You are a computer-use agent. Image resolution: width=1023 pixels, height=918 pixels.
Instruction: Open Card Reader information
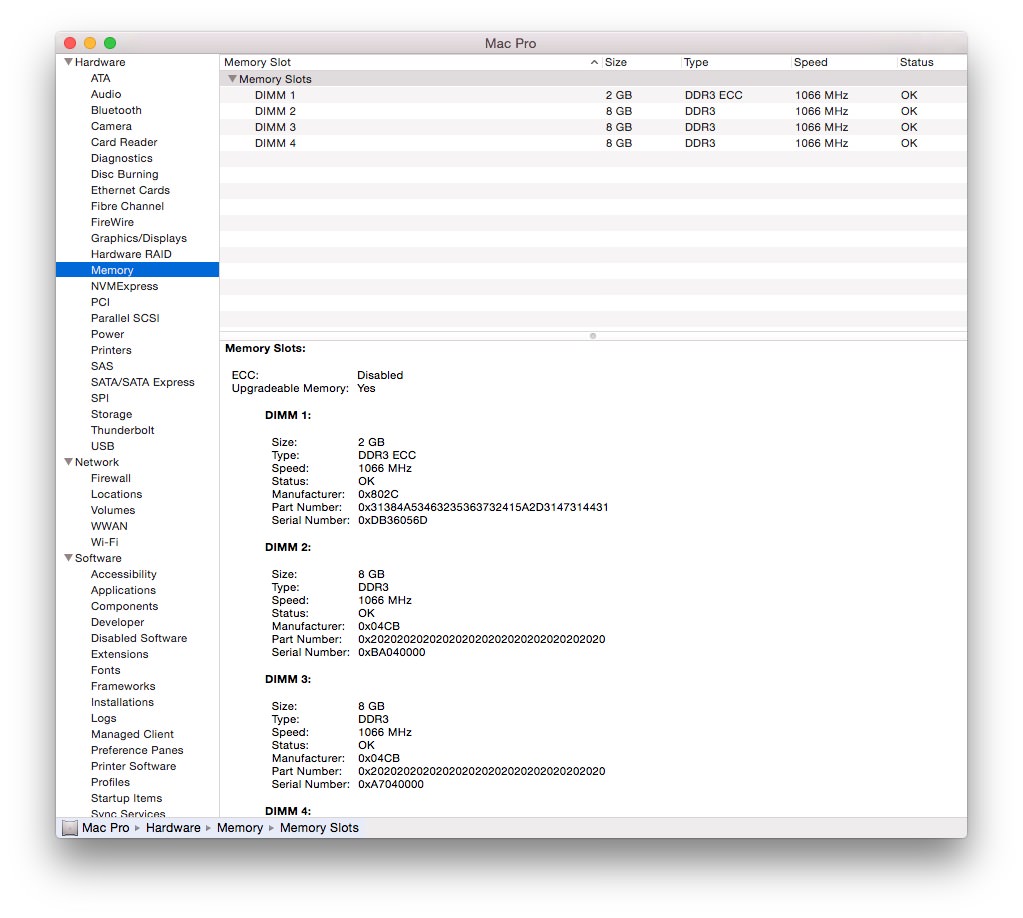pyautogui.click(x=124, y=142)
